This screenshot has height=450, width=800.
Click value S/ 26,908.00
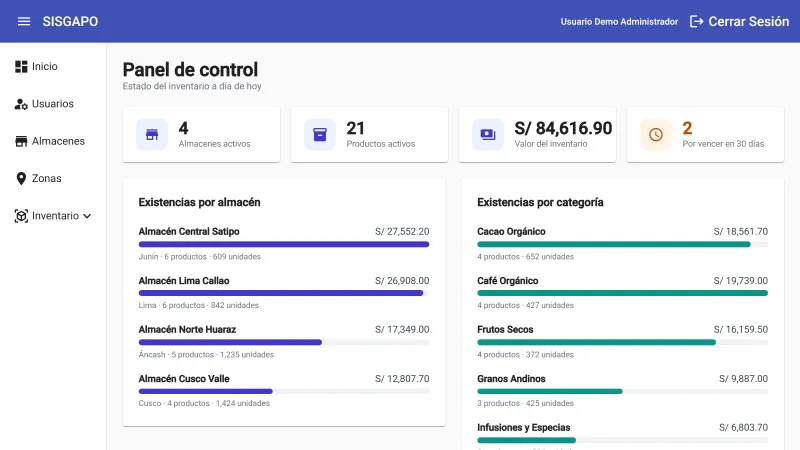tap(402, 281)
